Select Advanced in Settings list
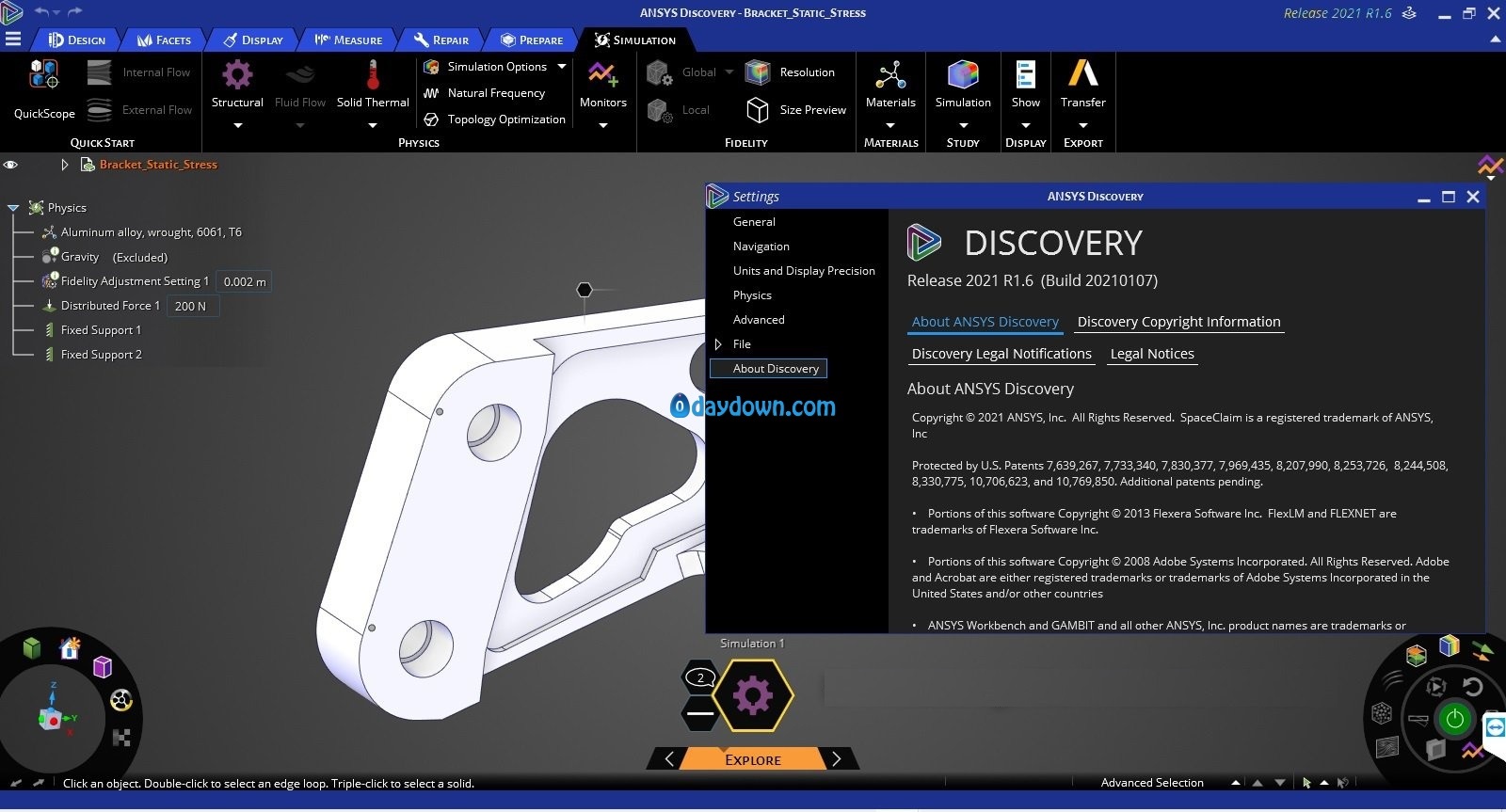Image resolution: width=1506 pixels, height=812 pixels. (x=759, y=320)
